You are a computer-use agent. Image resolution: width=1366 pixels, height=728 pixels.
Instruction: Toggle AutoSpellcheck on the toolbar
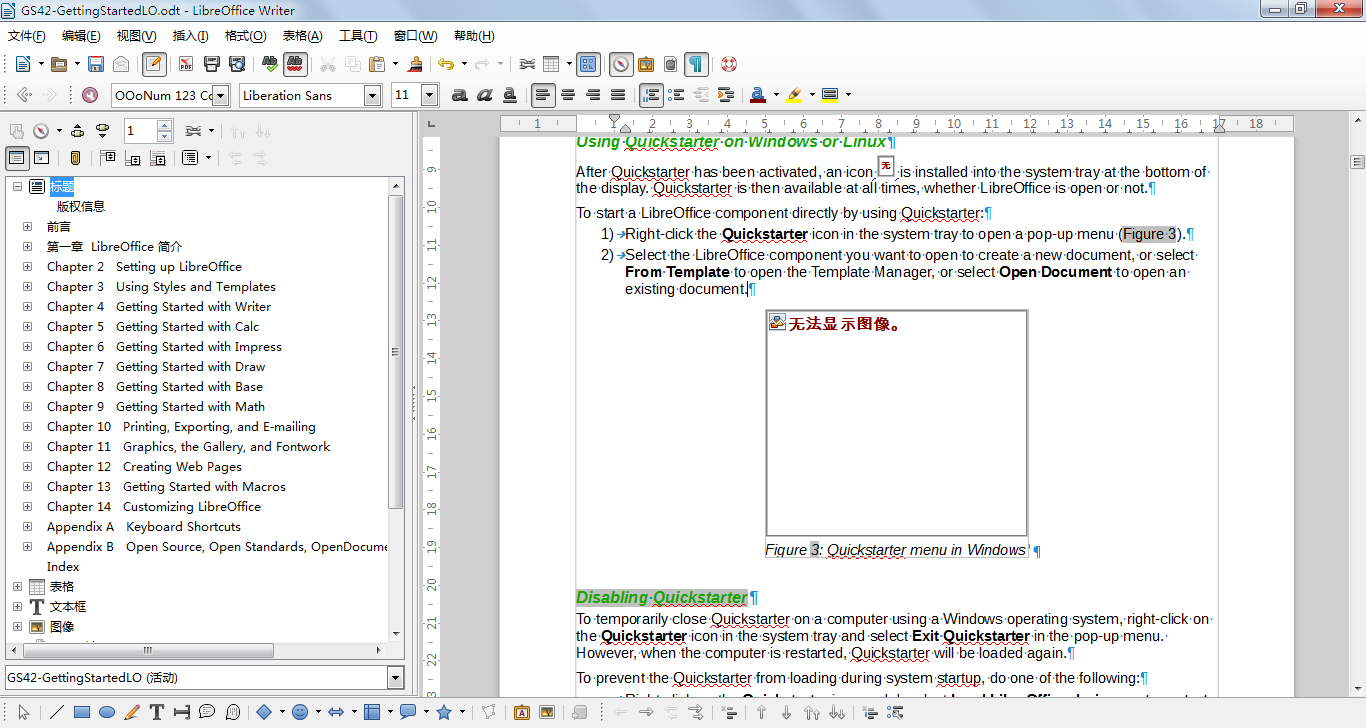[294, 64]
